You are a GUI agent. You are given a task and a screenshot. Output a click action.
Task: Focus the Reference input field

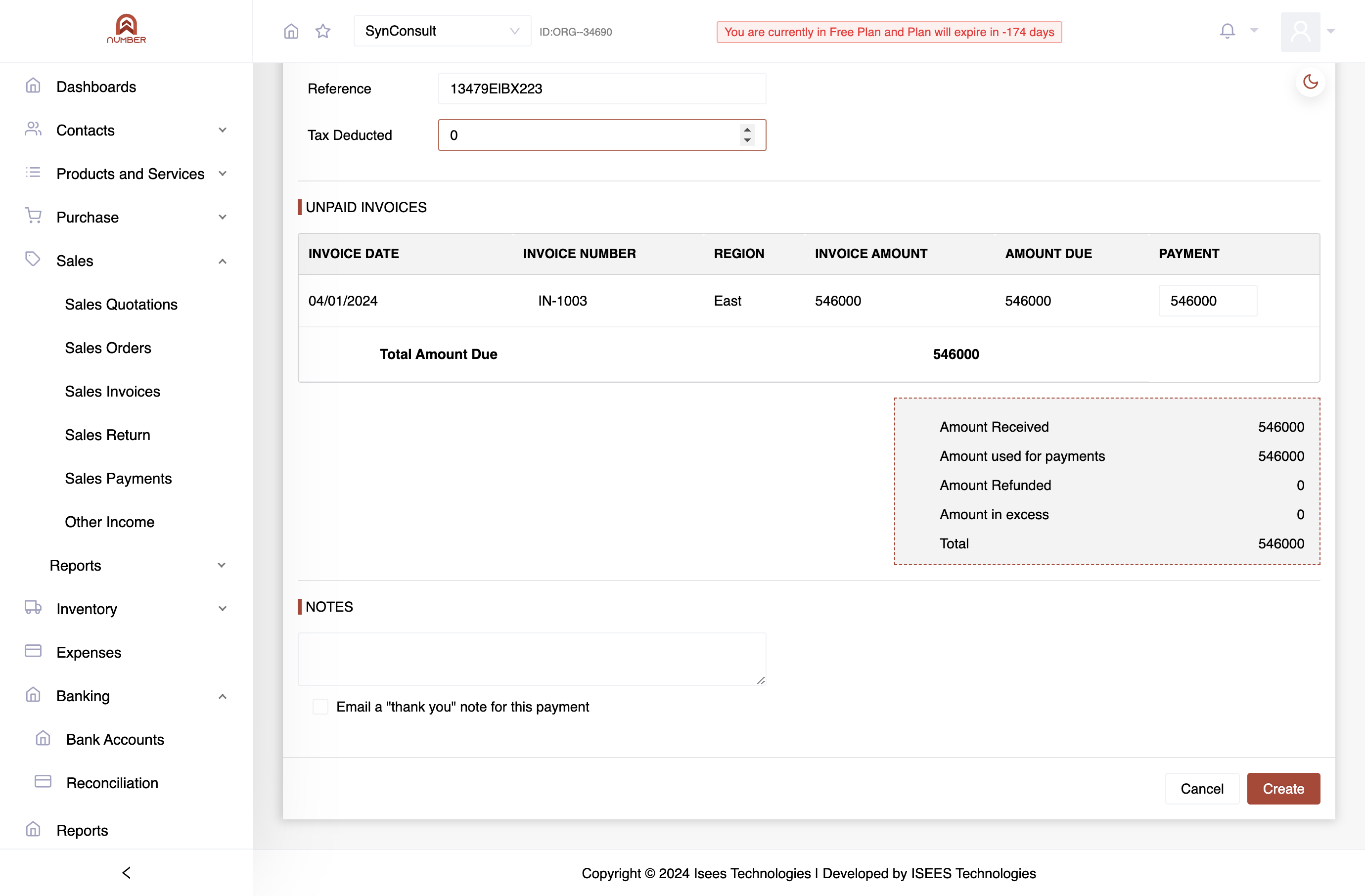tap(602, 89)
